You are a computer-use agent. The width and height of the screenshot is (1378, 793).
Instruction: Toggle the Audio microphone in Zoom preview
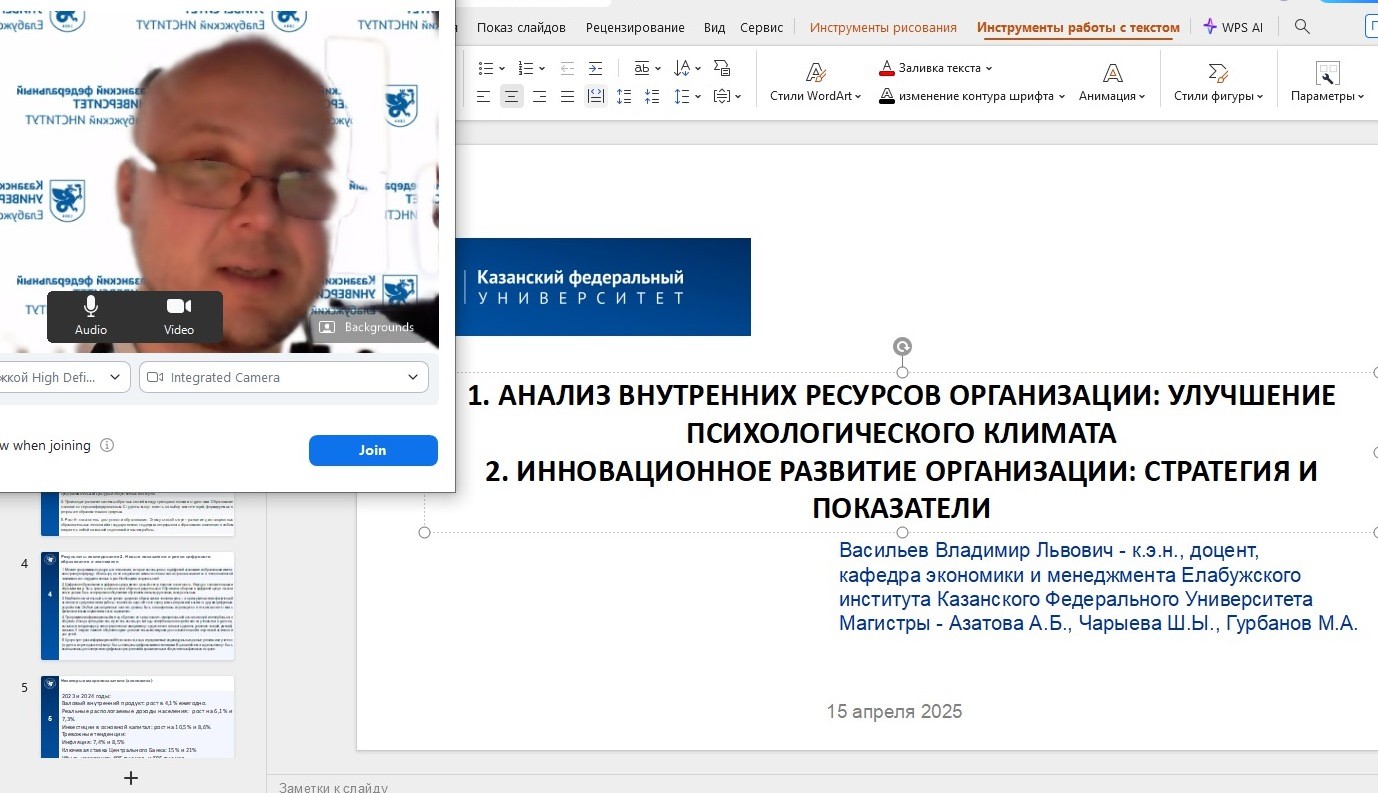tap(90, 314)
